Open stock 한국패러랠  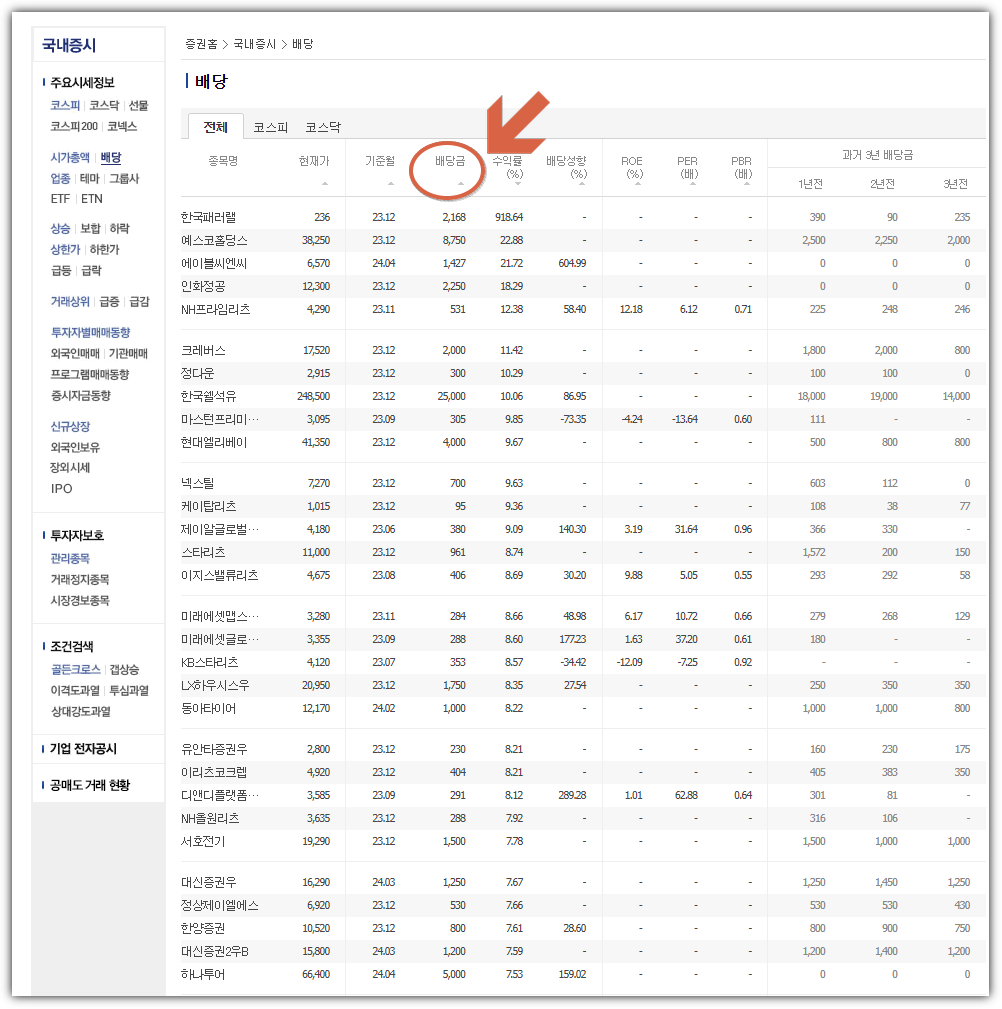(209, 218)
